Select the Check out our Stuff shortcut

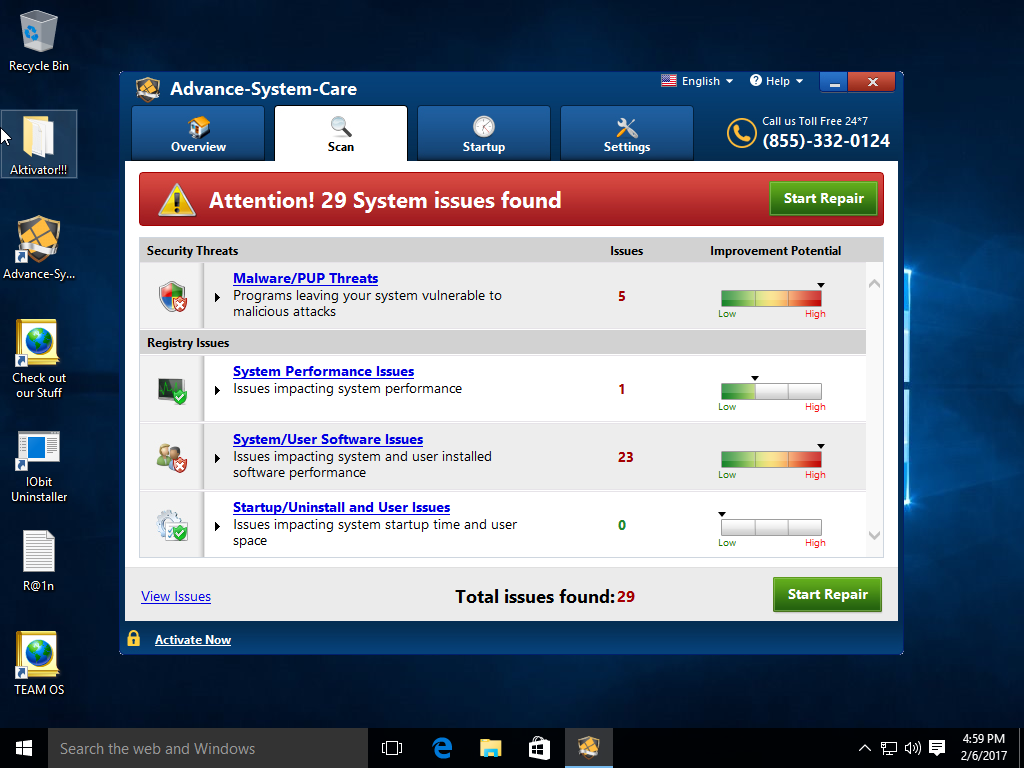click(39, 359)
